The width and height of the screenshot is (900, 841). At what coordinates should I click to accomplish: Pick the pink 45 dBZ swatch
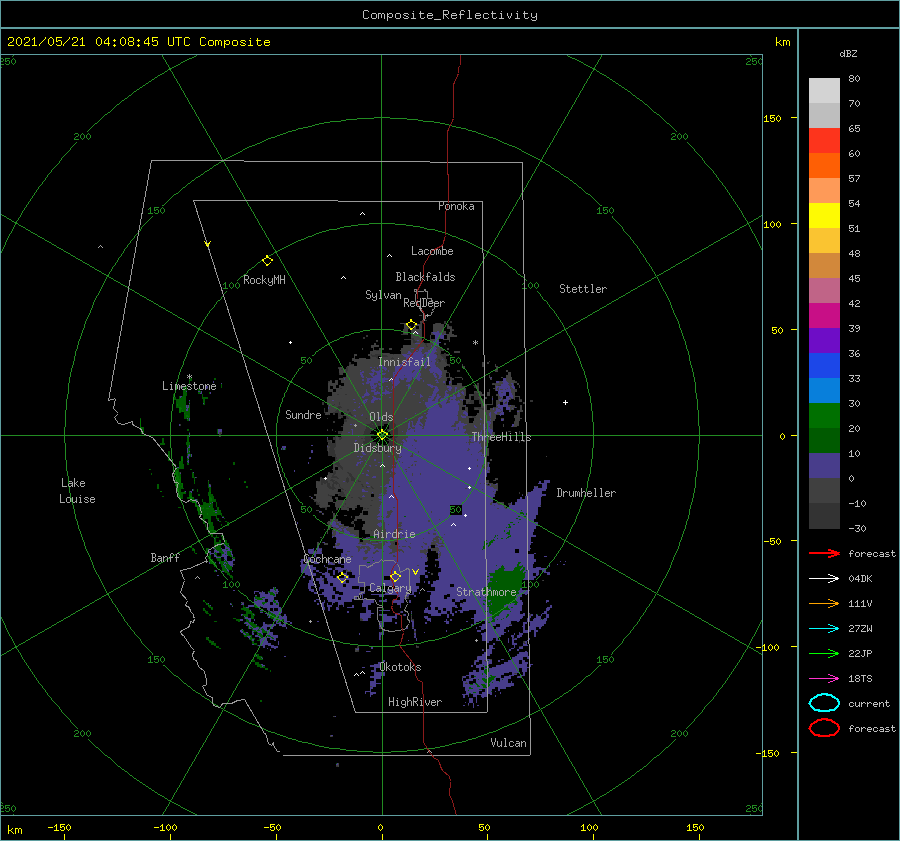824,290
